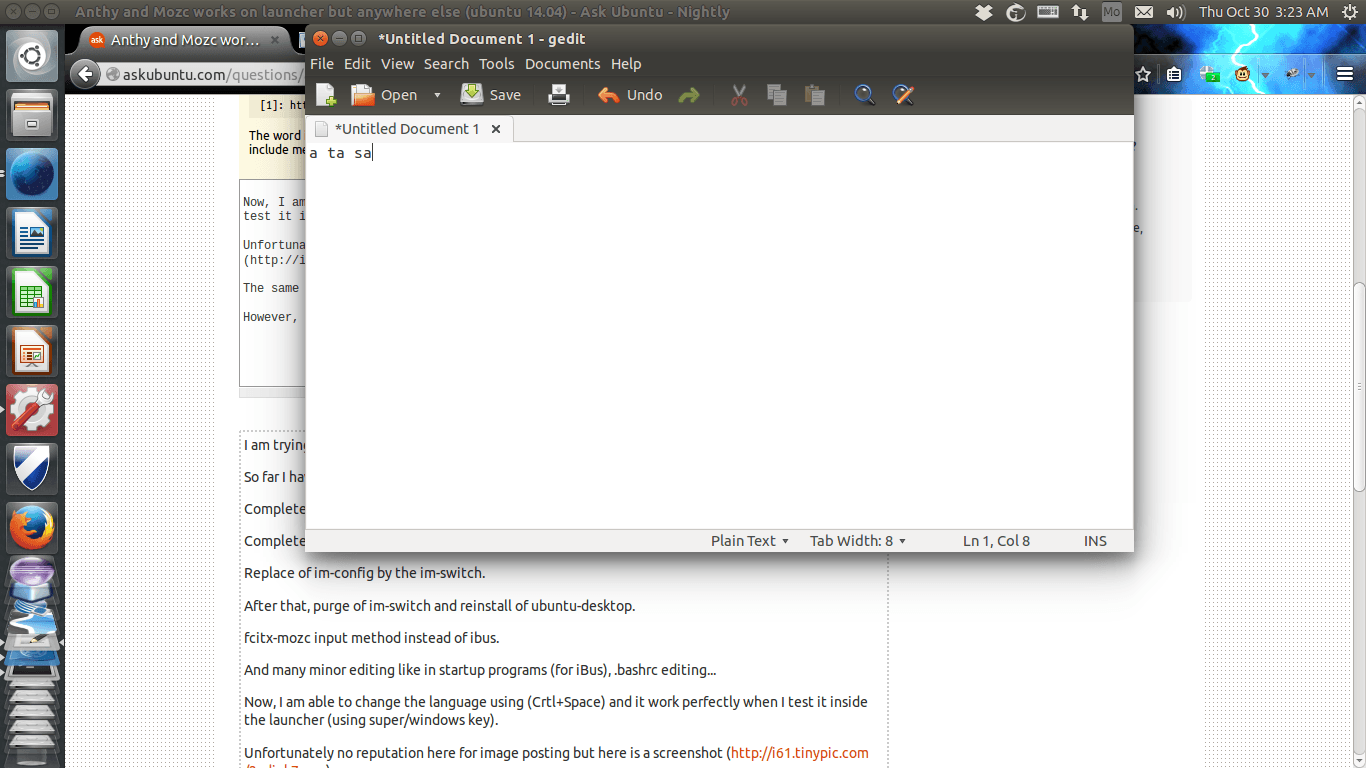Close the Untitled Document 1 tab
This screenshot has height=768, width=1366.
(496, 129)
